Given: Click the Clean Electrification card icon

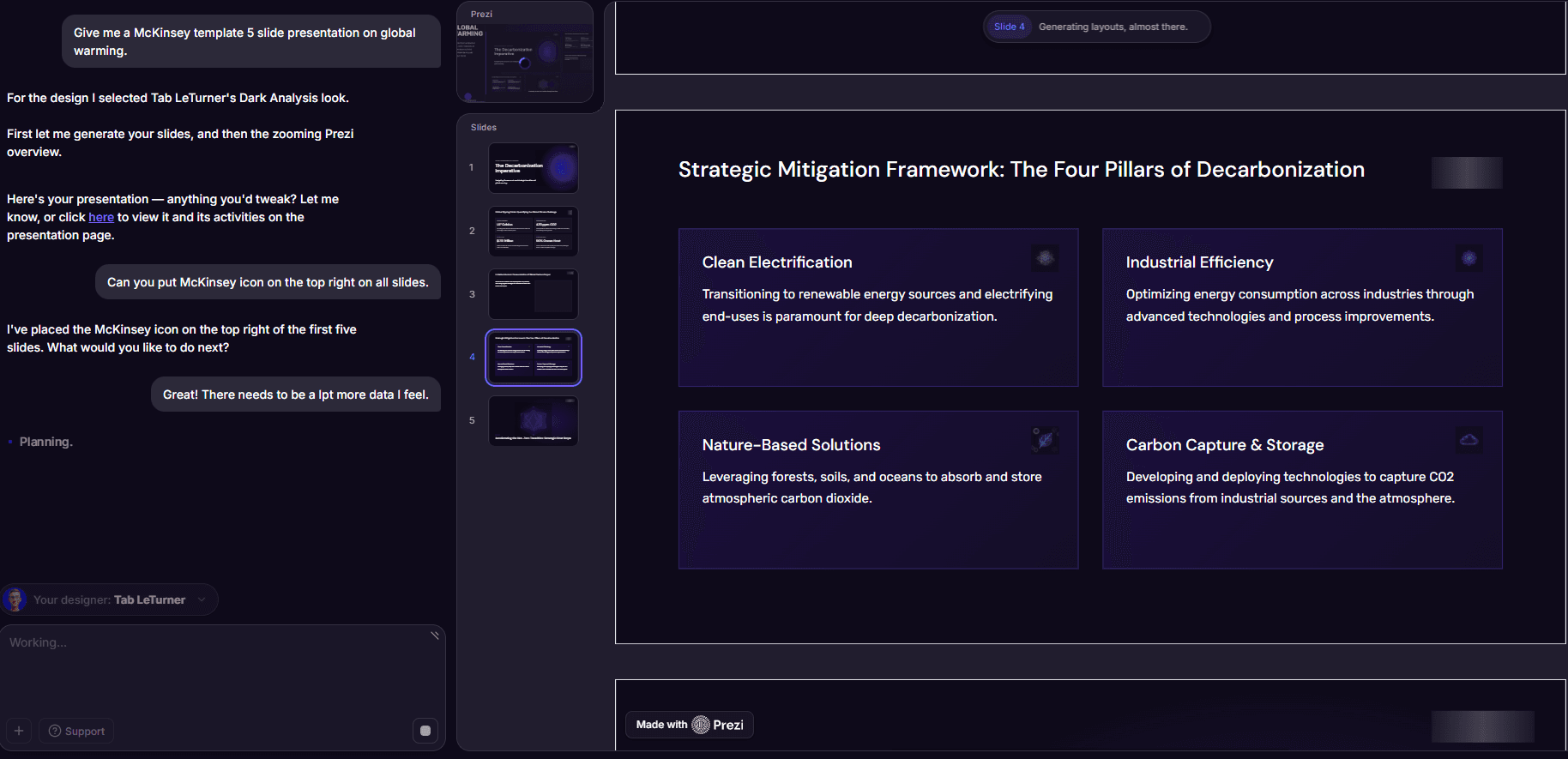Looking at the screenshot, I should (1045, 257).
